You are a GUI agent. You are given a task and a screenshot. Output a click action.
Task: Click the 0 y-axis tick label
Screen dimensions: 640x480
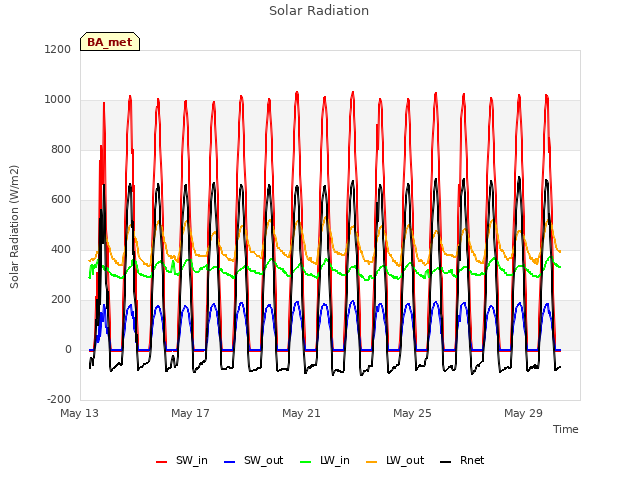(x=68, y=349)
